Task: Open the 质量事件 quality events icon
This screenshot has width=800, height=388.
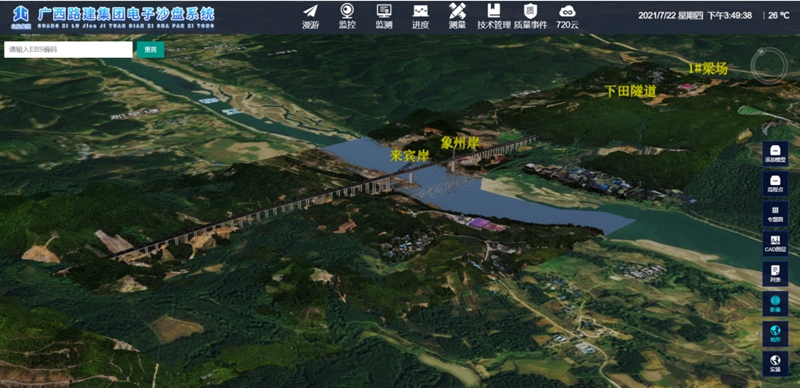Action: 530,16
